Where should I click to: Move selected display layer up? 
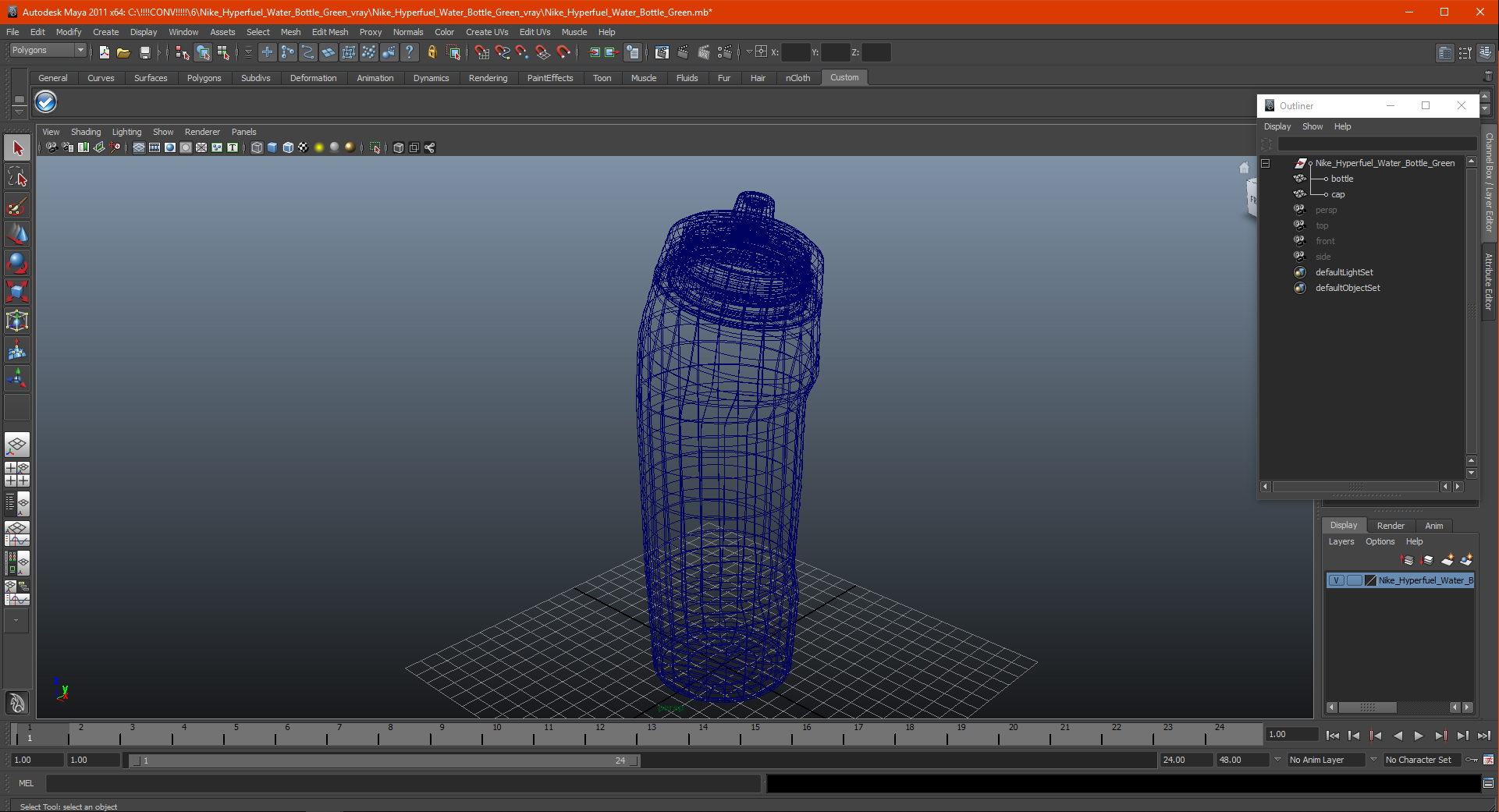tap(1408, 560)
